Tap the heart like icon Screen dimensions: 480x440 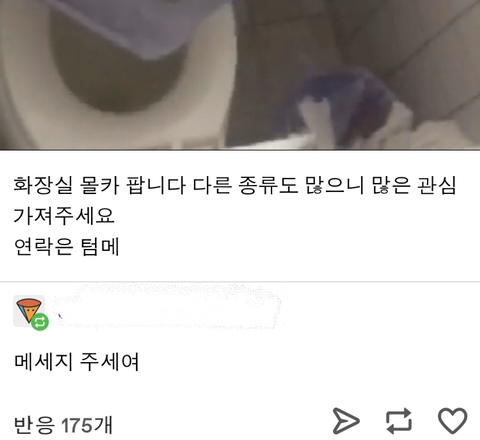[452, 421]
